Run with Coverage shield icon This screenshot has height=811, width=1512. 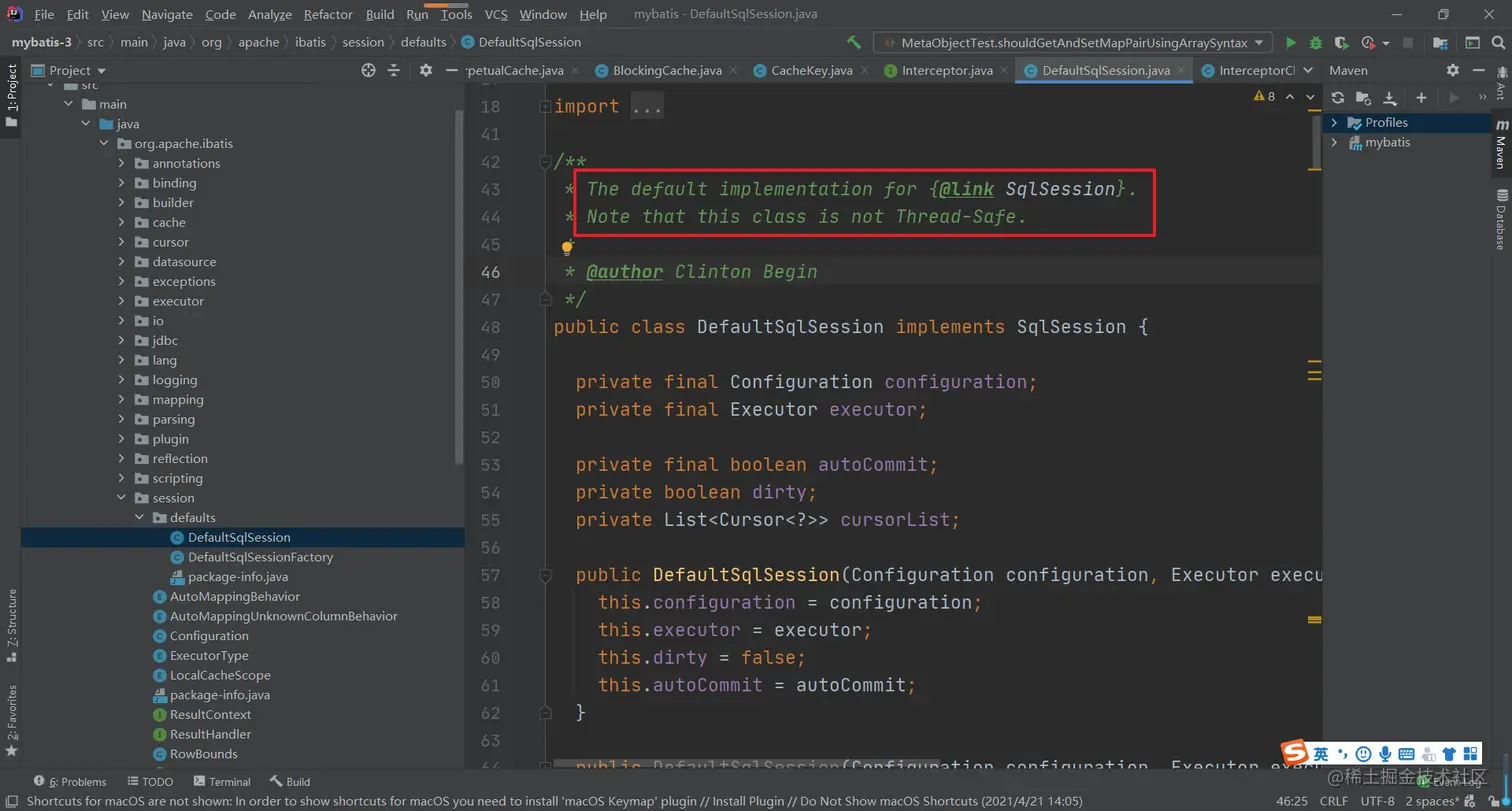click(x=1341, y=43)
